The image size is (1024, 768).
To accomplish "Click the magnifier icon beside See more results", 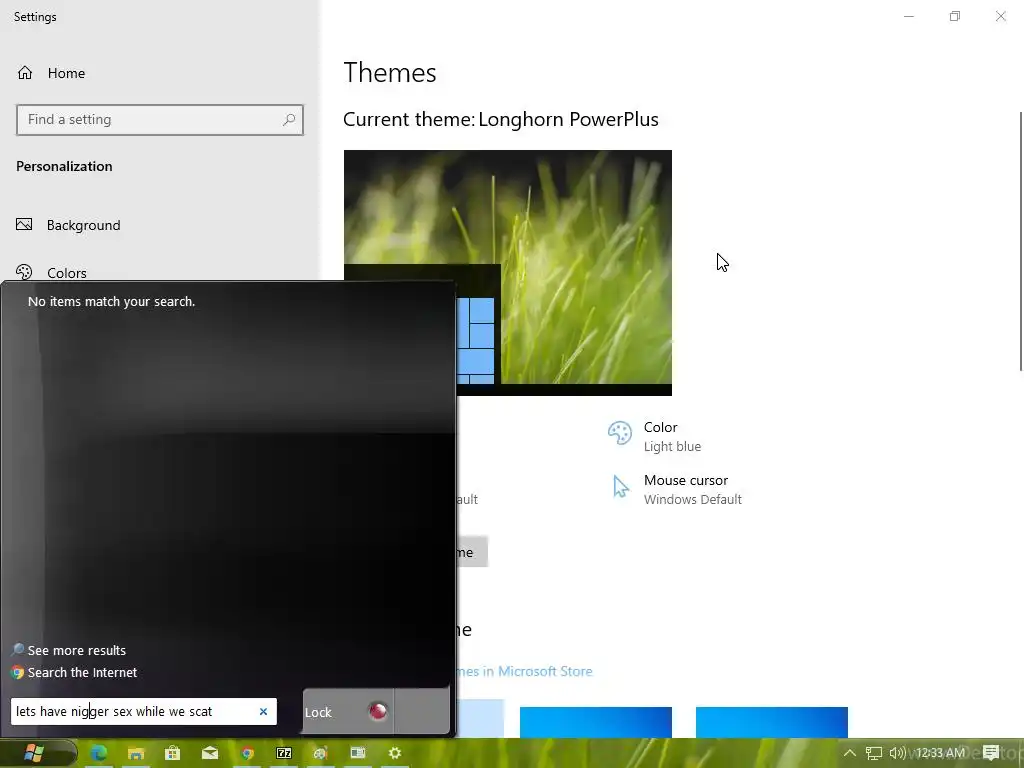I will pos(18,650).
